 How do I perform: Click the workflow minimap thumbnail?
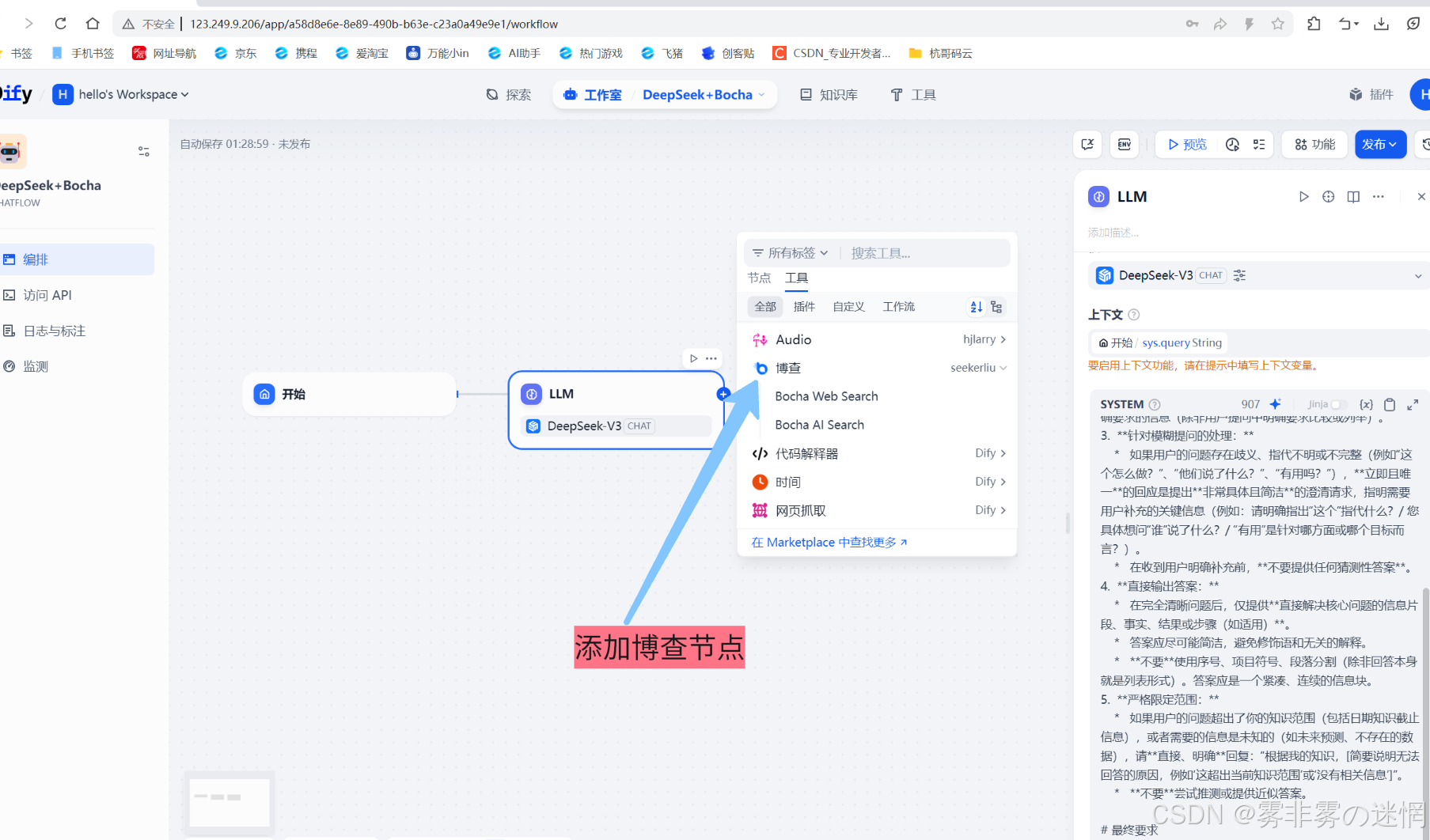[x=229, y=803]
